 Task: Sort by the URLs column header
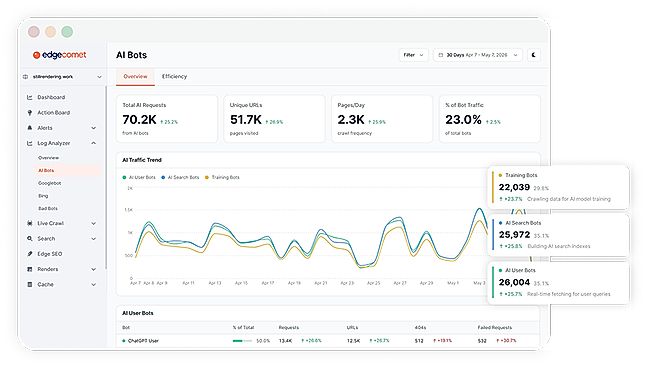[352, 328]
